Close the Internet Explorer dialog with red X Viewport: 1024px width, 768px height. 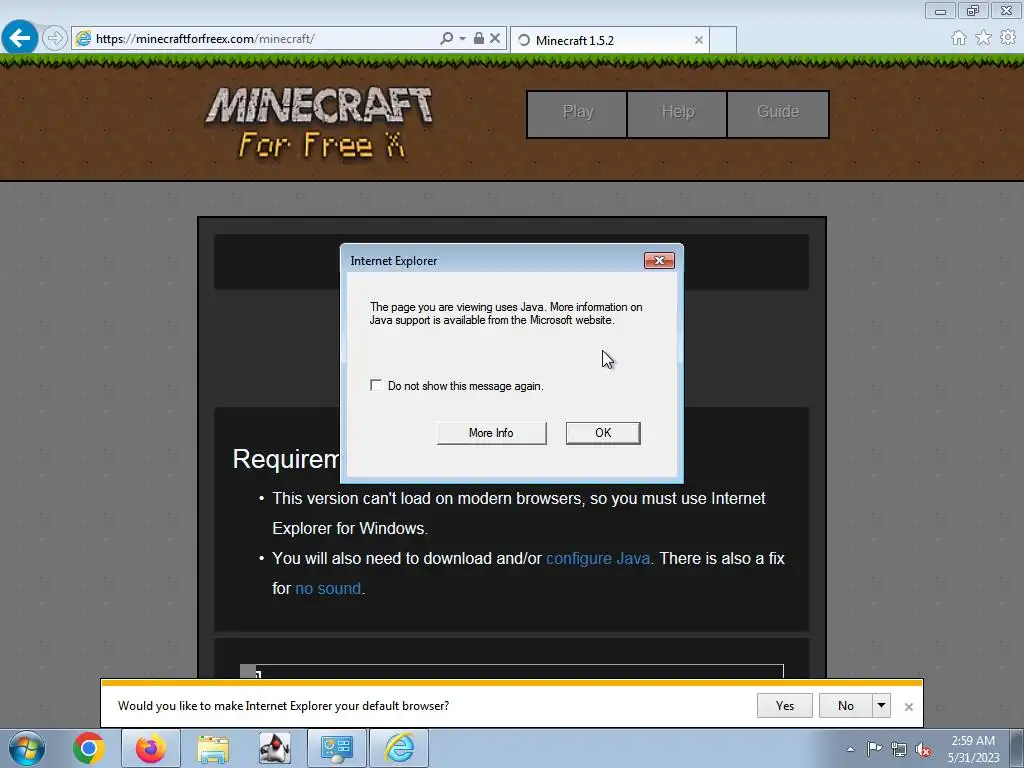point(659,261)
